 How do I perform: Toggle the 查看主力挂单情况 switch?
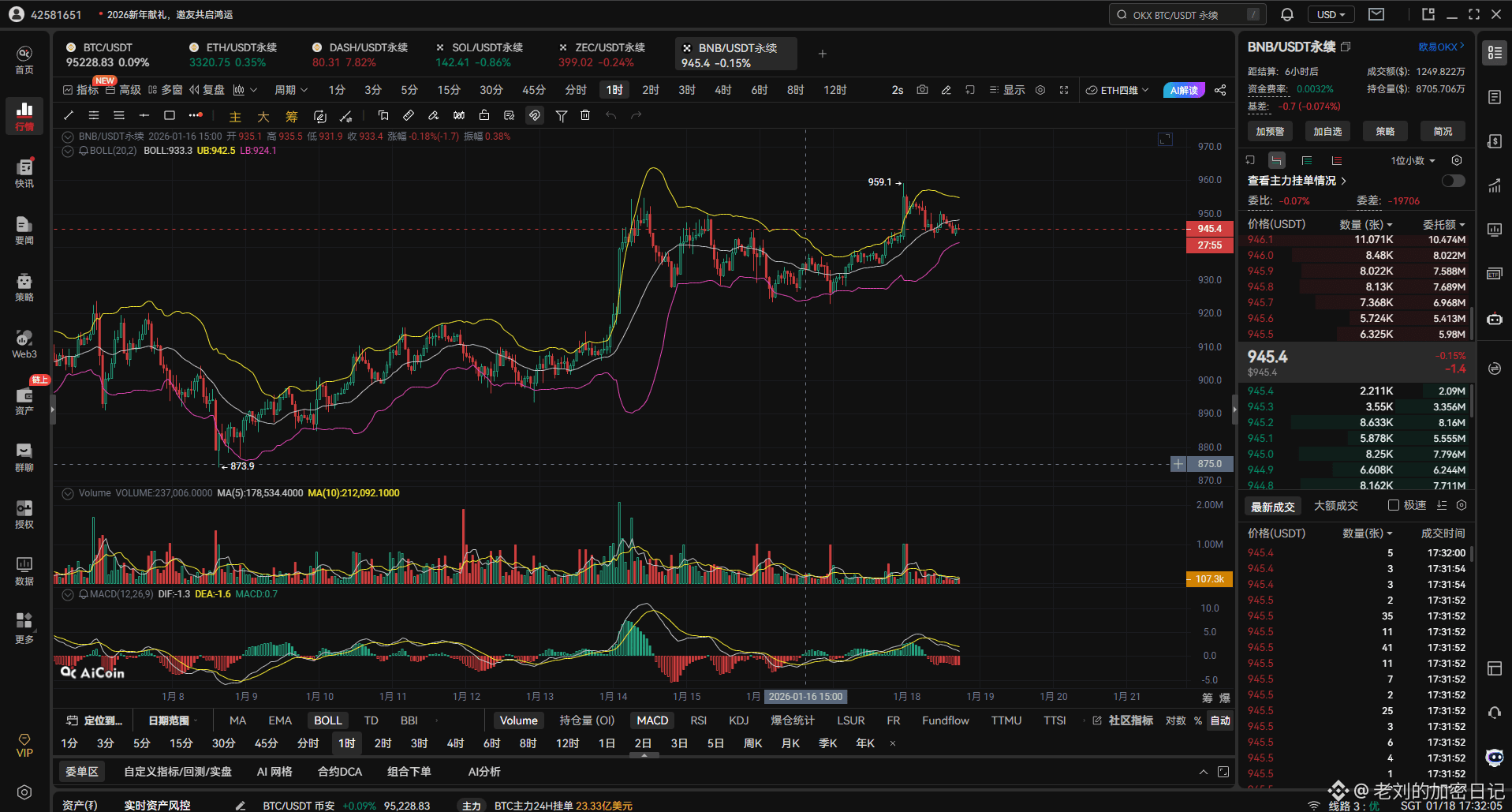point(1453,181)
